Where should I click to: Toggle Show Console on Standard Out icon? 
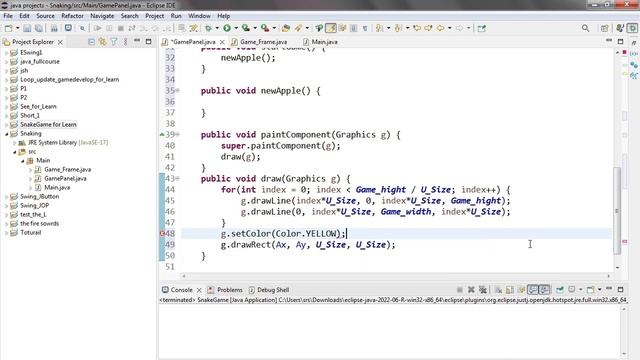[x=533, y=289]
